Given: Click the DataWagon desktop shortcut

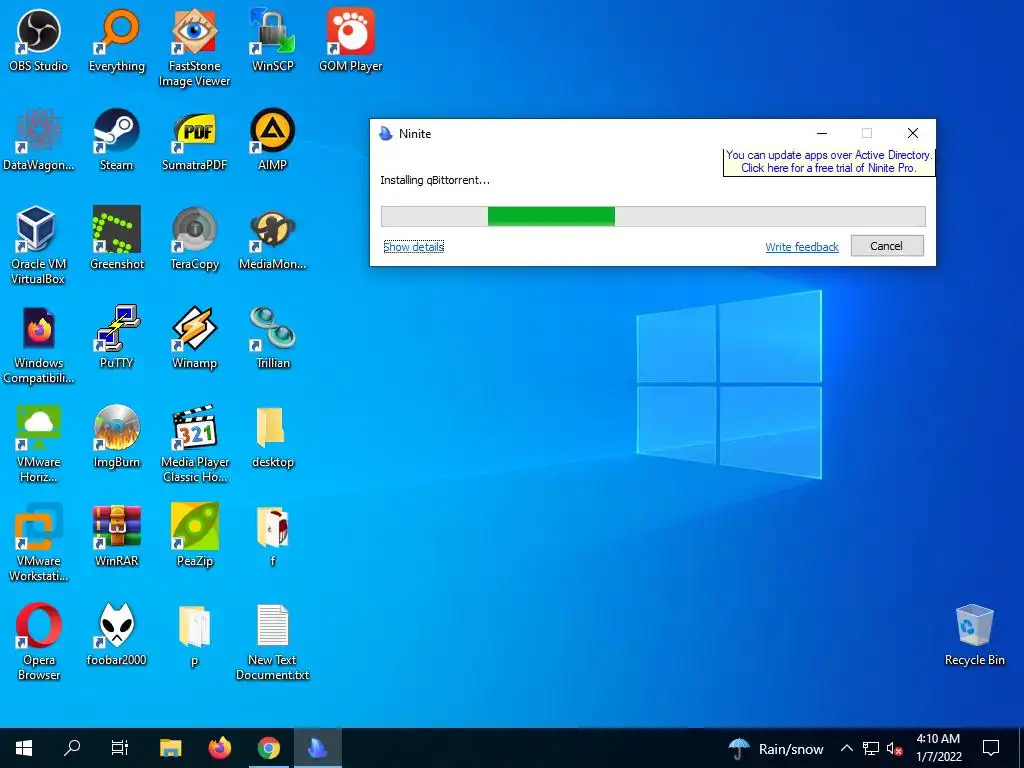Looking at the screenshot, I should (x=39, y=140).
